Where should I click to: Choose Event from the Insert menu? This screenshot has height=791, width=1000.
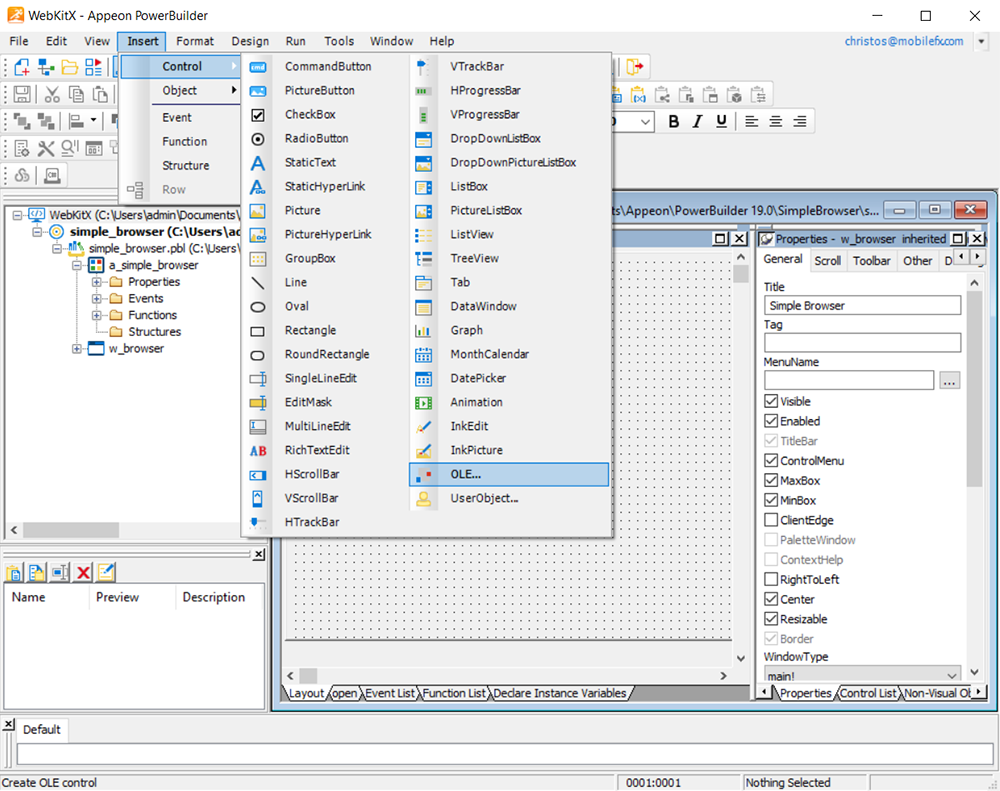pyautogui.click(x=177, y=118)
